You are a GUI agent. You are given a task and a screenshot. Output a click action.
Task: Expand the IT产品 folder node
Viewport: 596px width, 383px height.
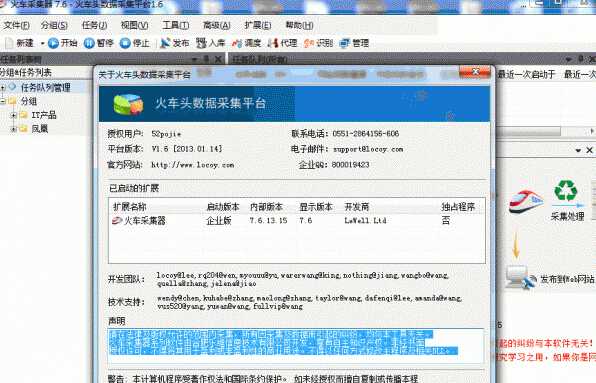coord(14,115)
